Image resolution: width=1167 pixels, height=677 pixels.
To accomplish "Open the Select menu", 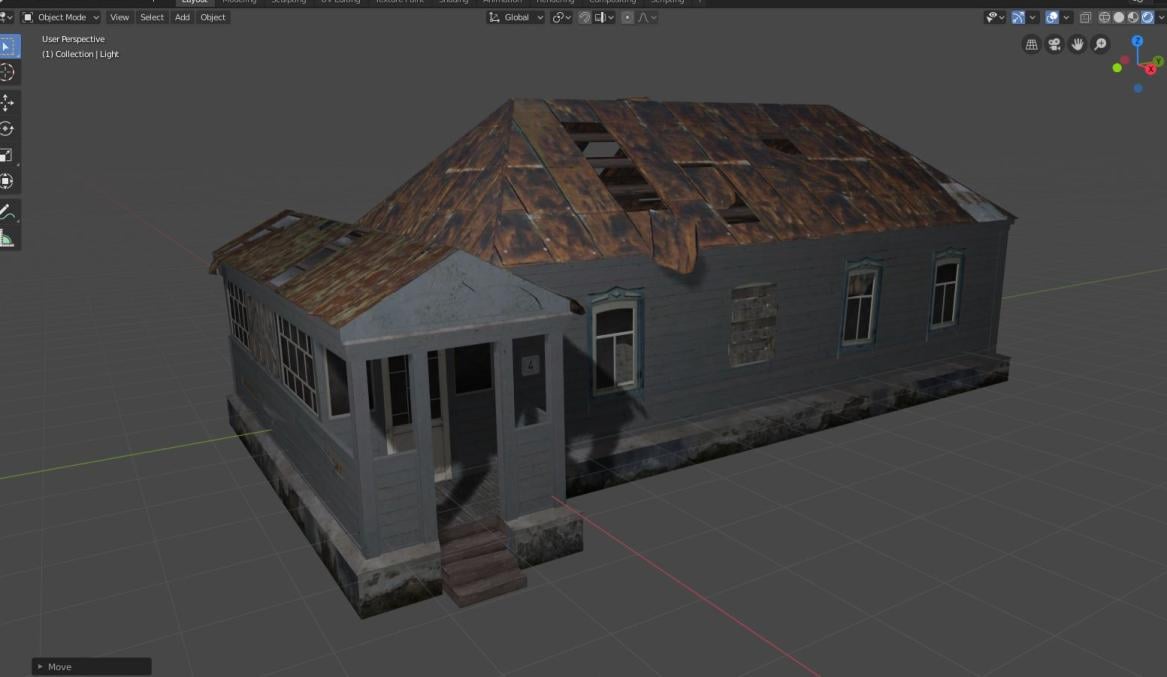I will pos(152,17).
